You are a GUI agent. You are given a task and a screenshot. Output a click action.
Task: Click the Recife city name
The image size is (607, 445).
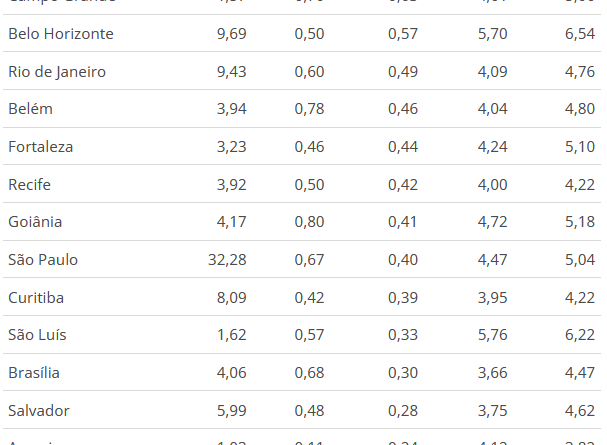[29, 185]
